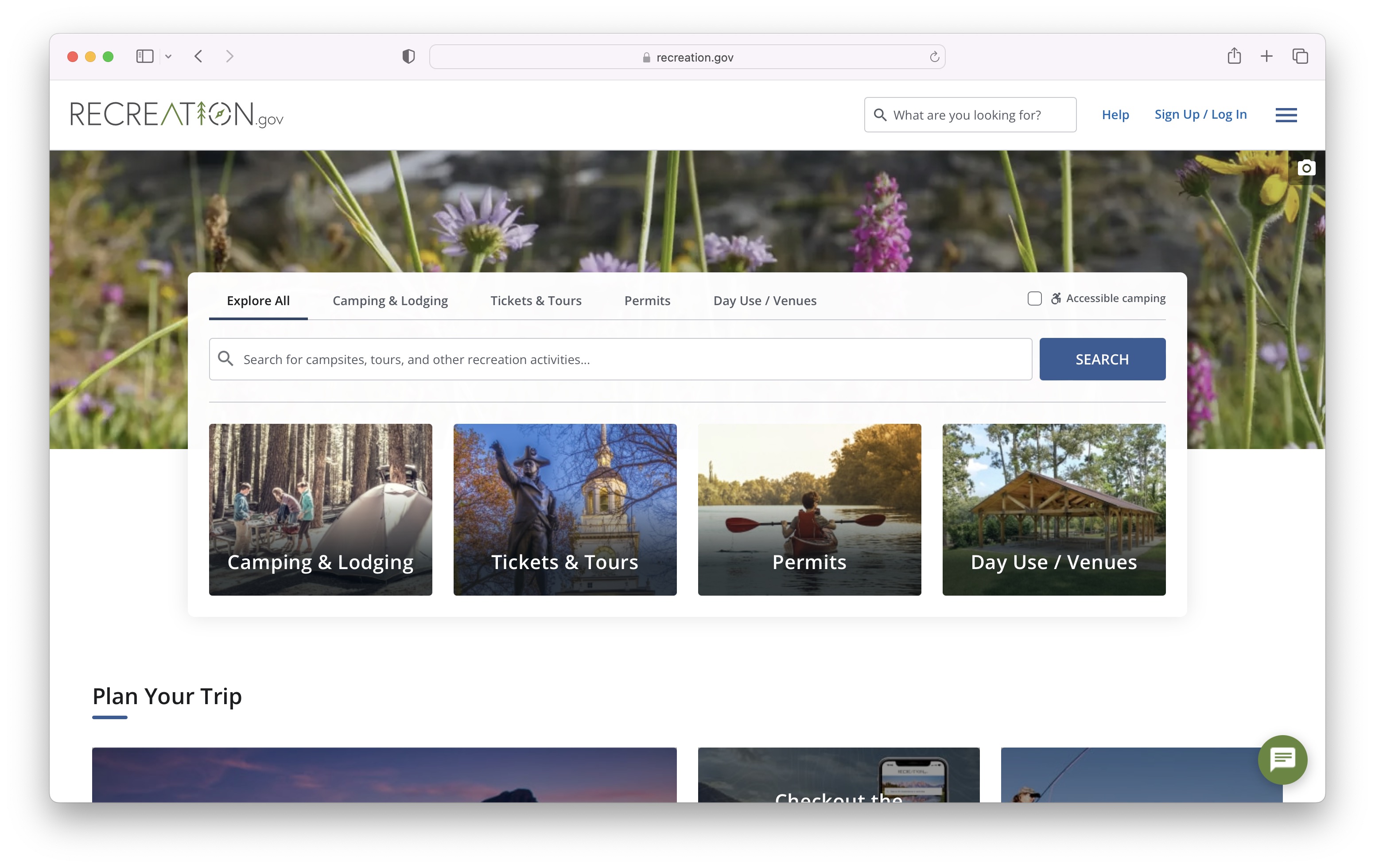Expand the sidebar dropdown chevron
The image size is (1375, 868).
click(168, 57)
